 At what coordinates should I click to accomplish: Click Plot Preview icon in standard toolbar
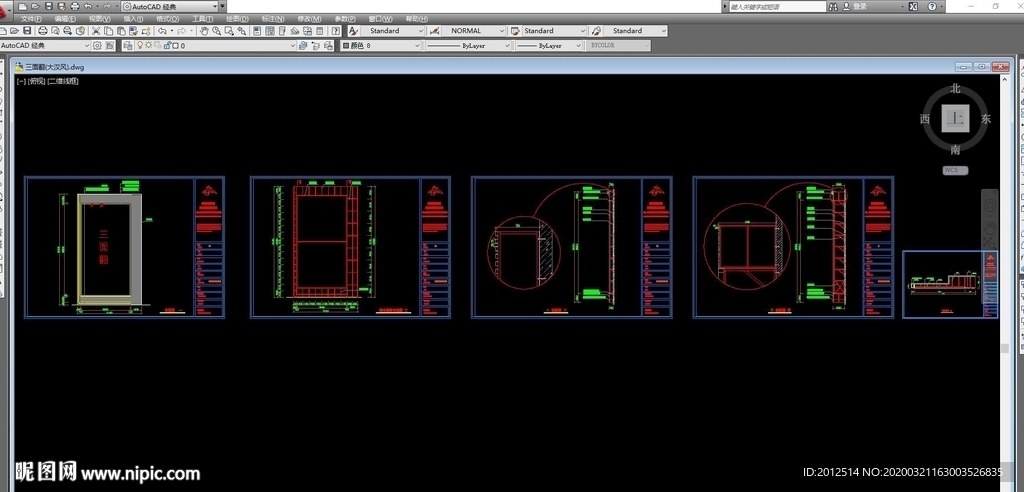(55, 31)
